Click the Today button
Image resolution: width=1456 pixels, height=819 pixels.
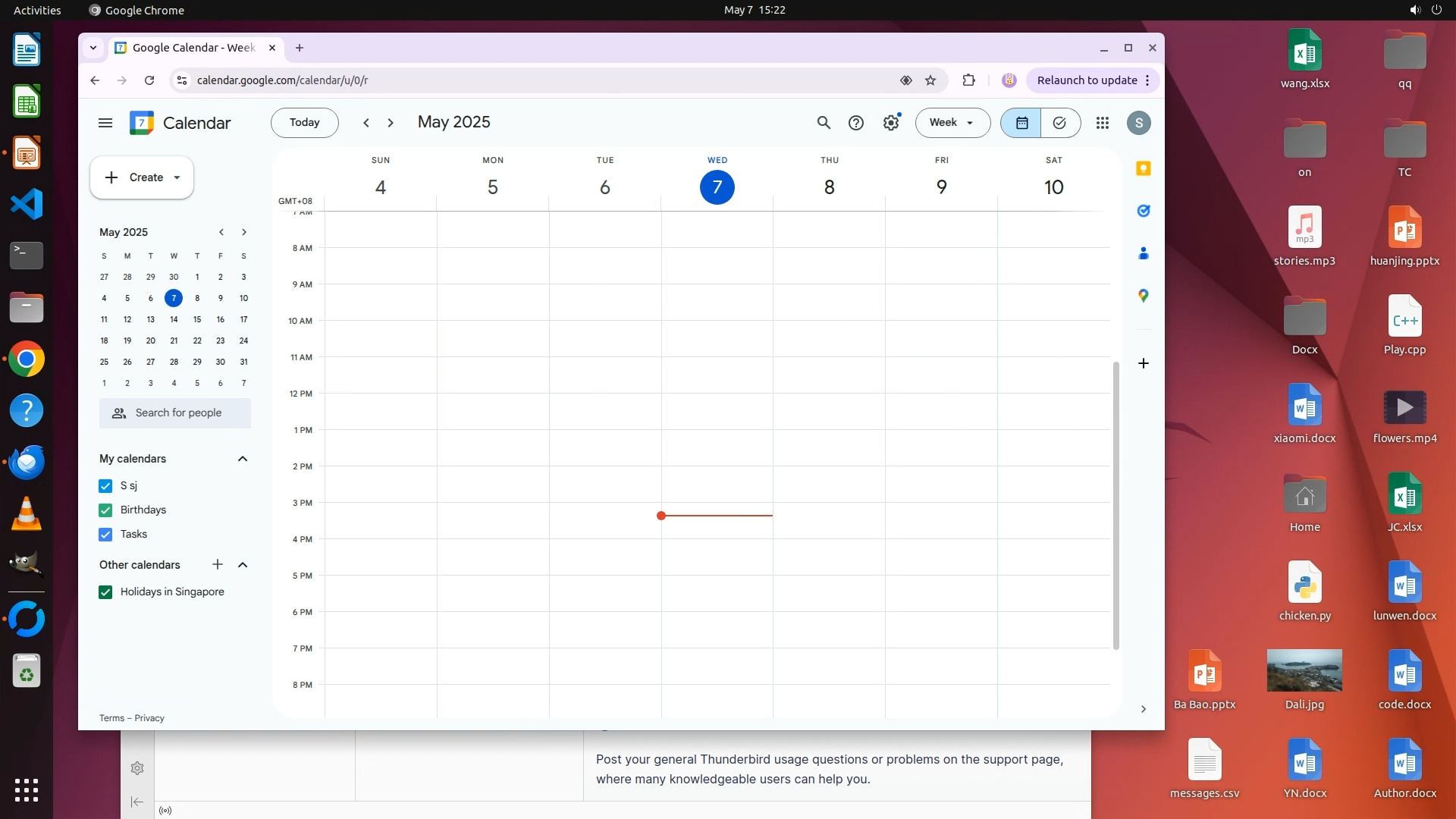pyautogui.click(x=304, y=123)
